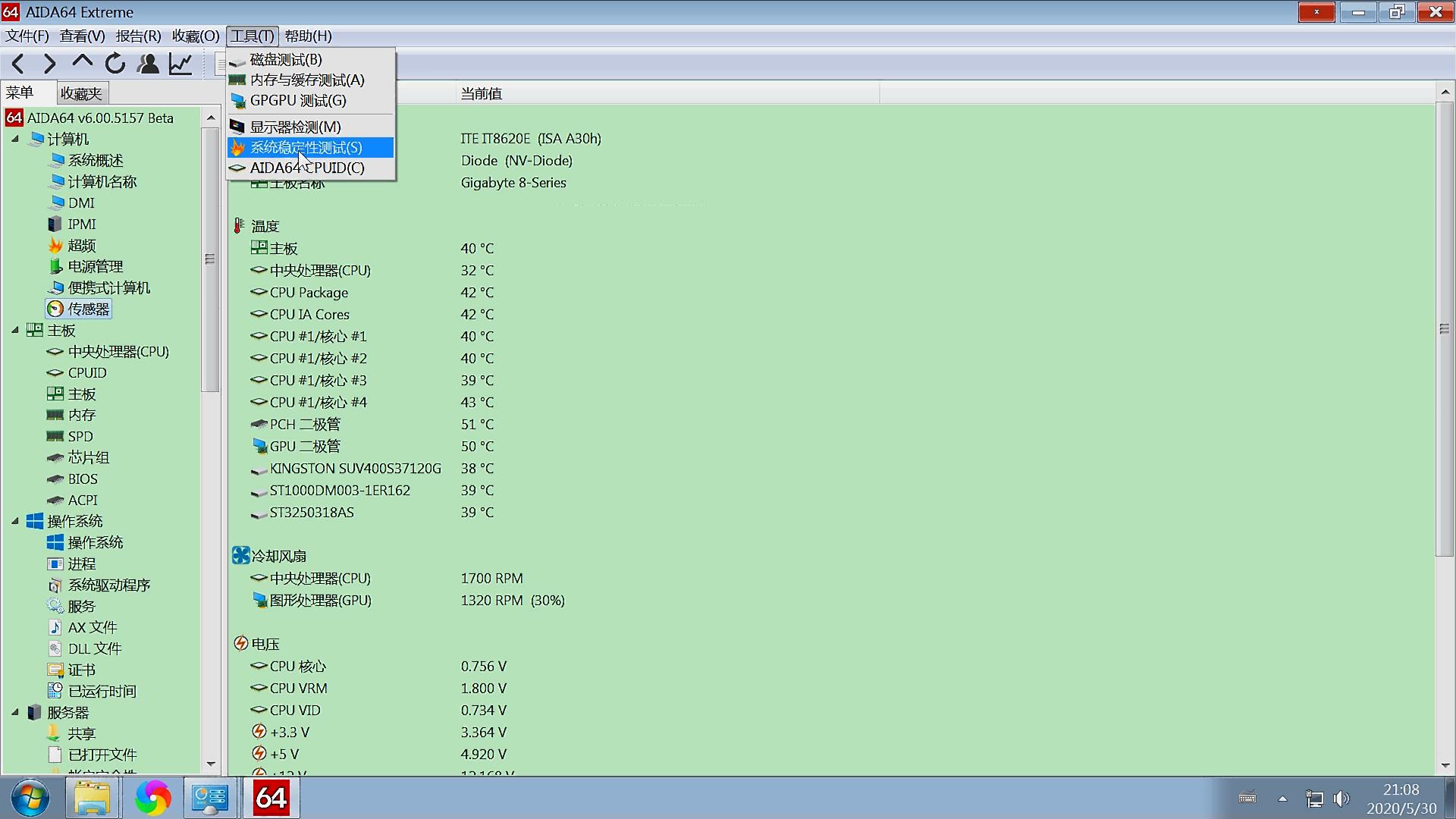The image size is (1456, 819).
Task: Open AIDA64 CPUID(C) menu item
Action: pos(307,168)
